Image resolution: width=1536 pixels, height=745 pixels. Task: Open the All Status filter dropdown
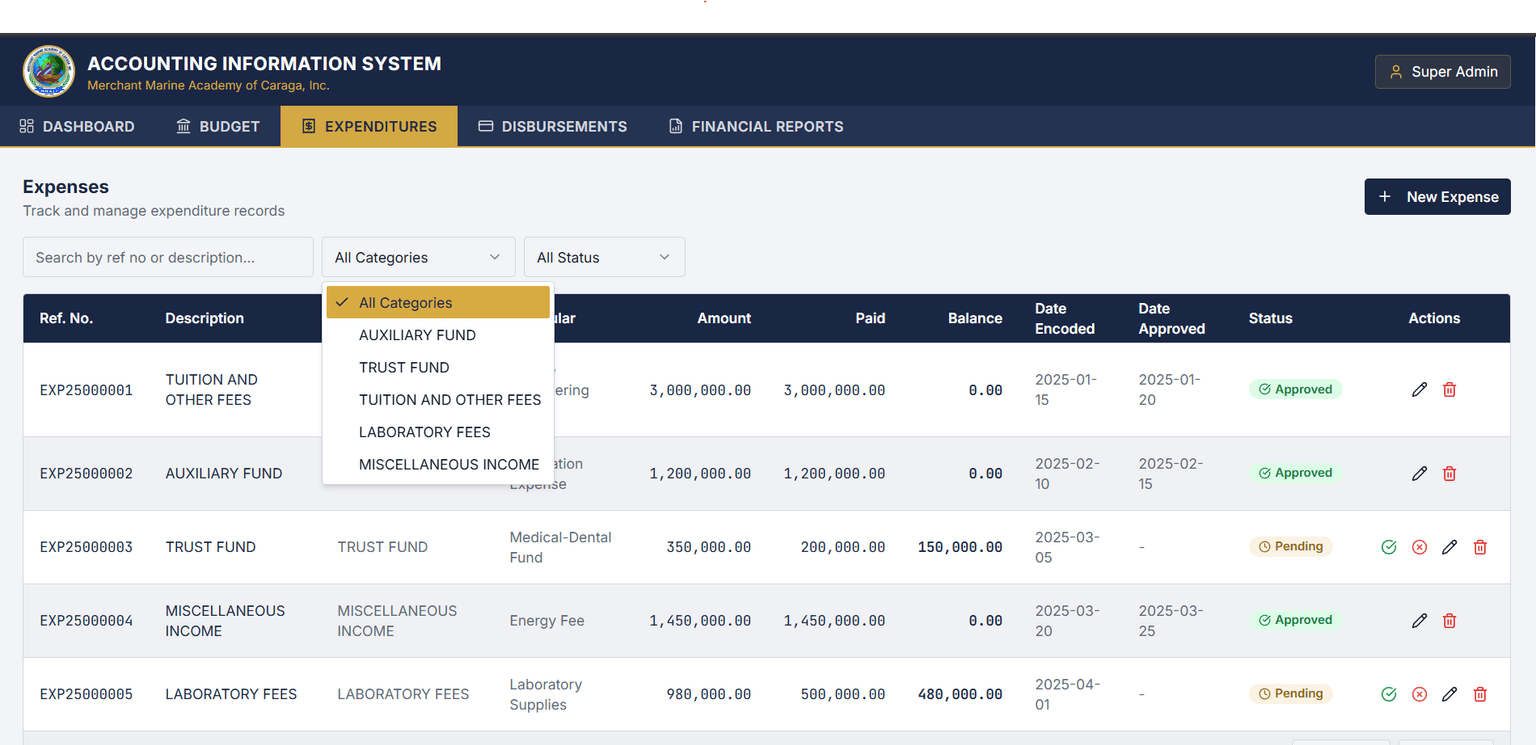pos(604,257)
